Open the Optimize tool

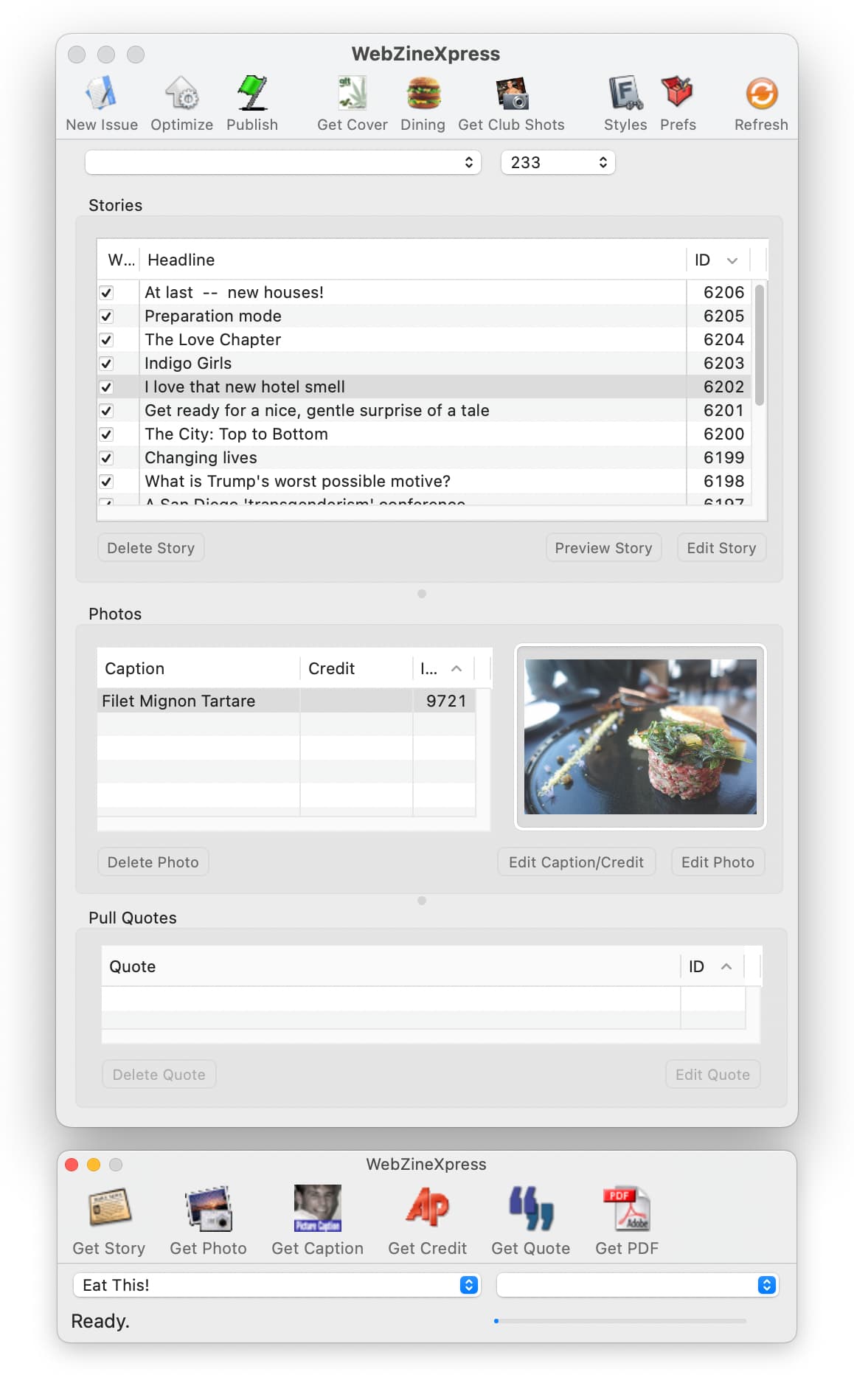click(x=181, y=94)
